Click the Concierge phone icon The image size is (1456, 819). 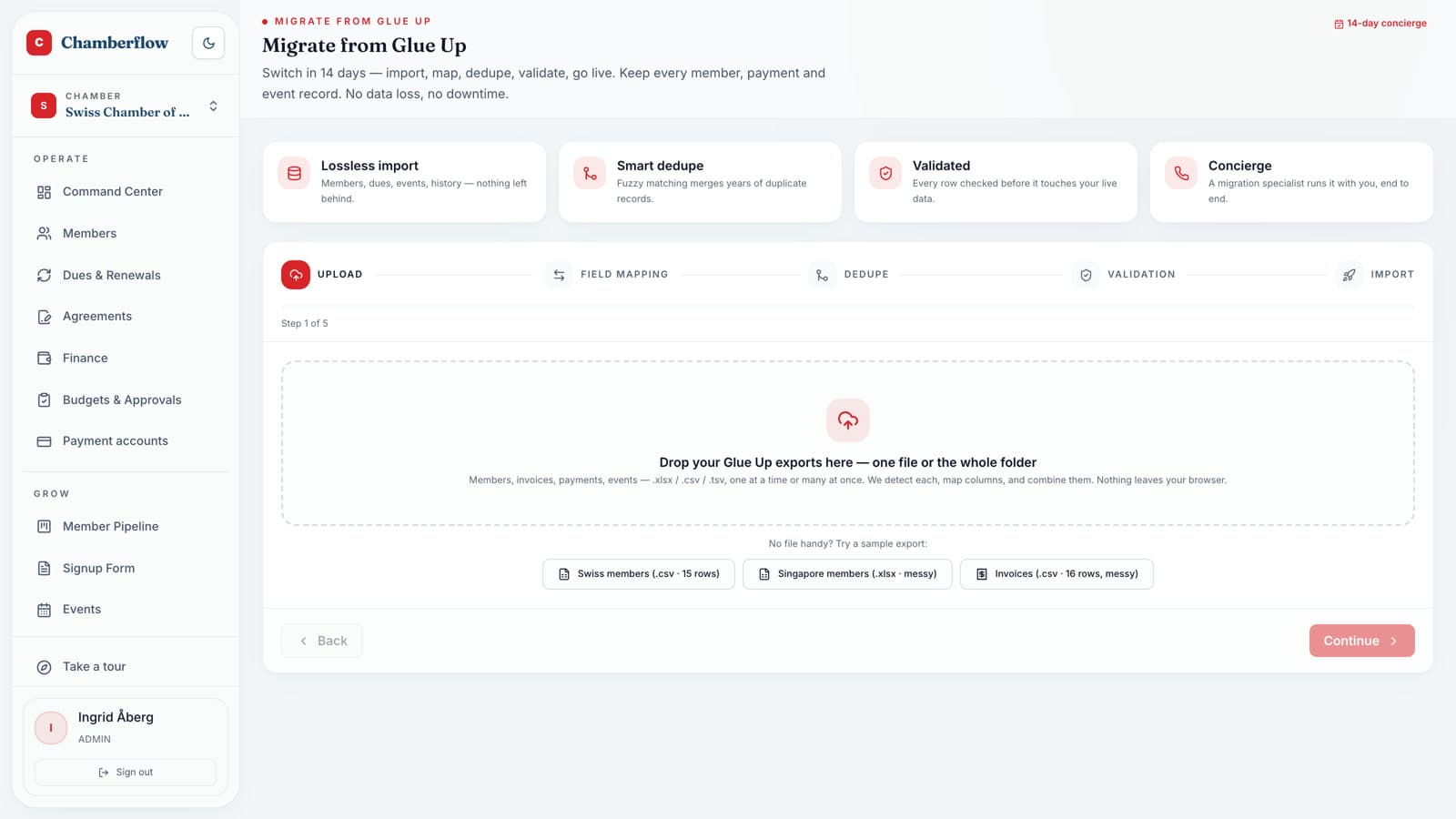click(x=1181, y=173)
